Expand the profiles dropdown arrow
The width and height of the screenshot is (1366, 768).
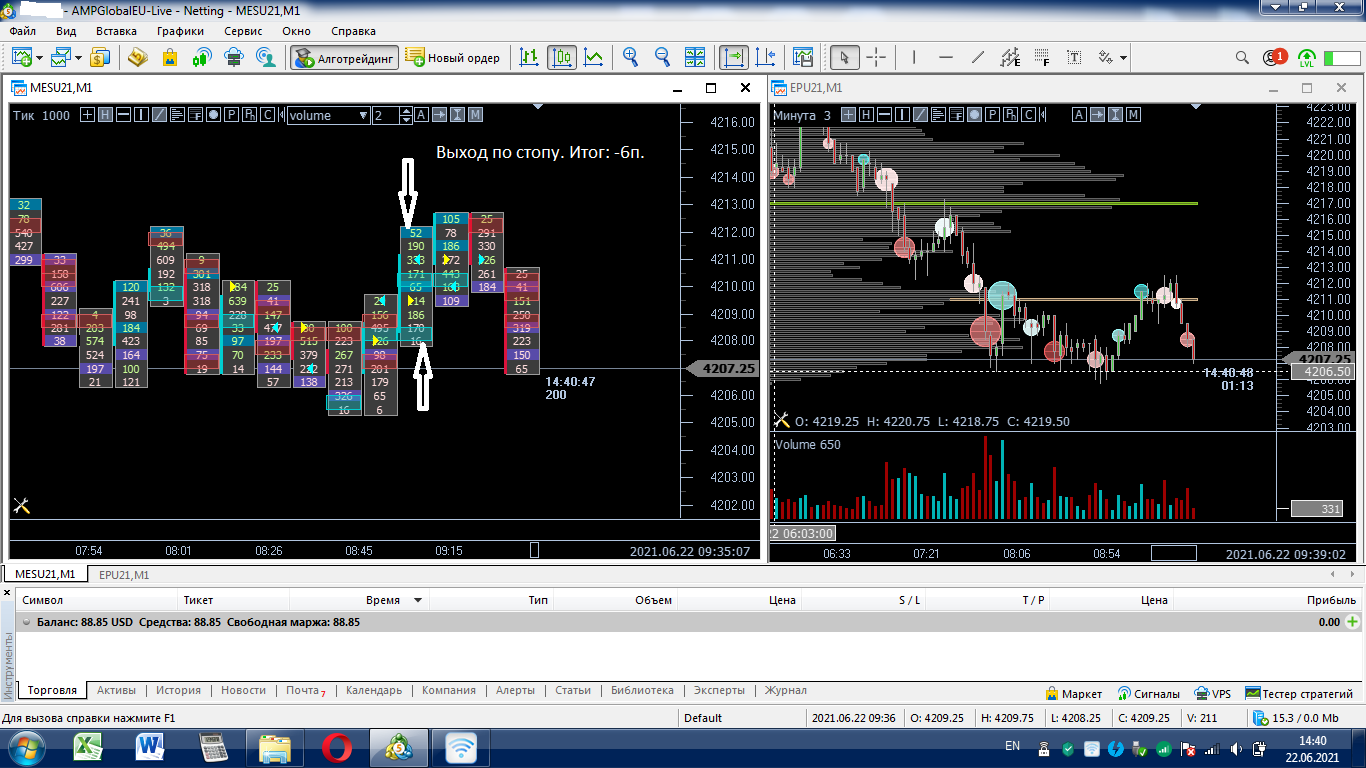[77, 57]
